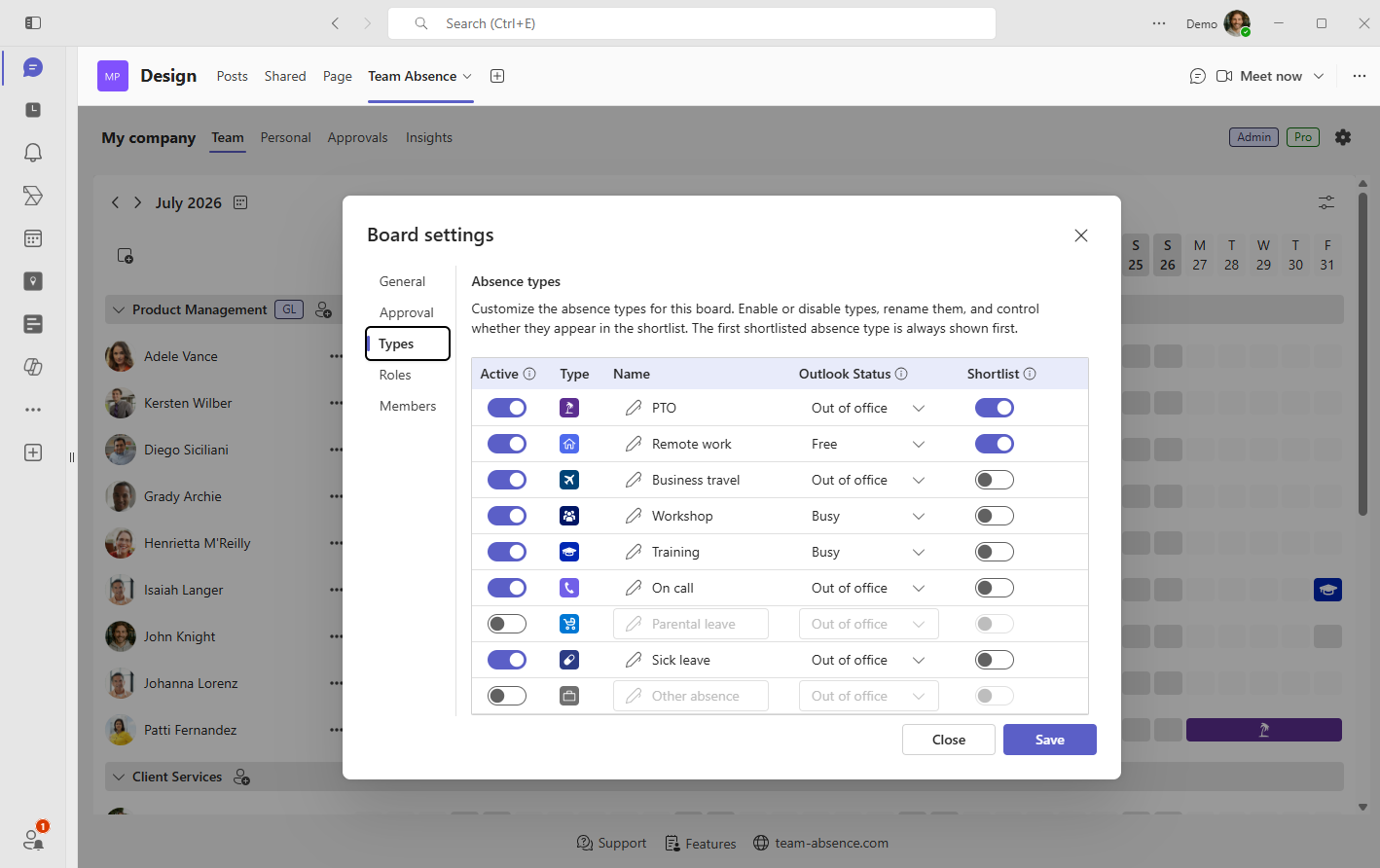This screenshot has width=1380, height=868.
Task: Select the General settings section
Action: (x=402, y=281)
